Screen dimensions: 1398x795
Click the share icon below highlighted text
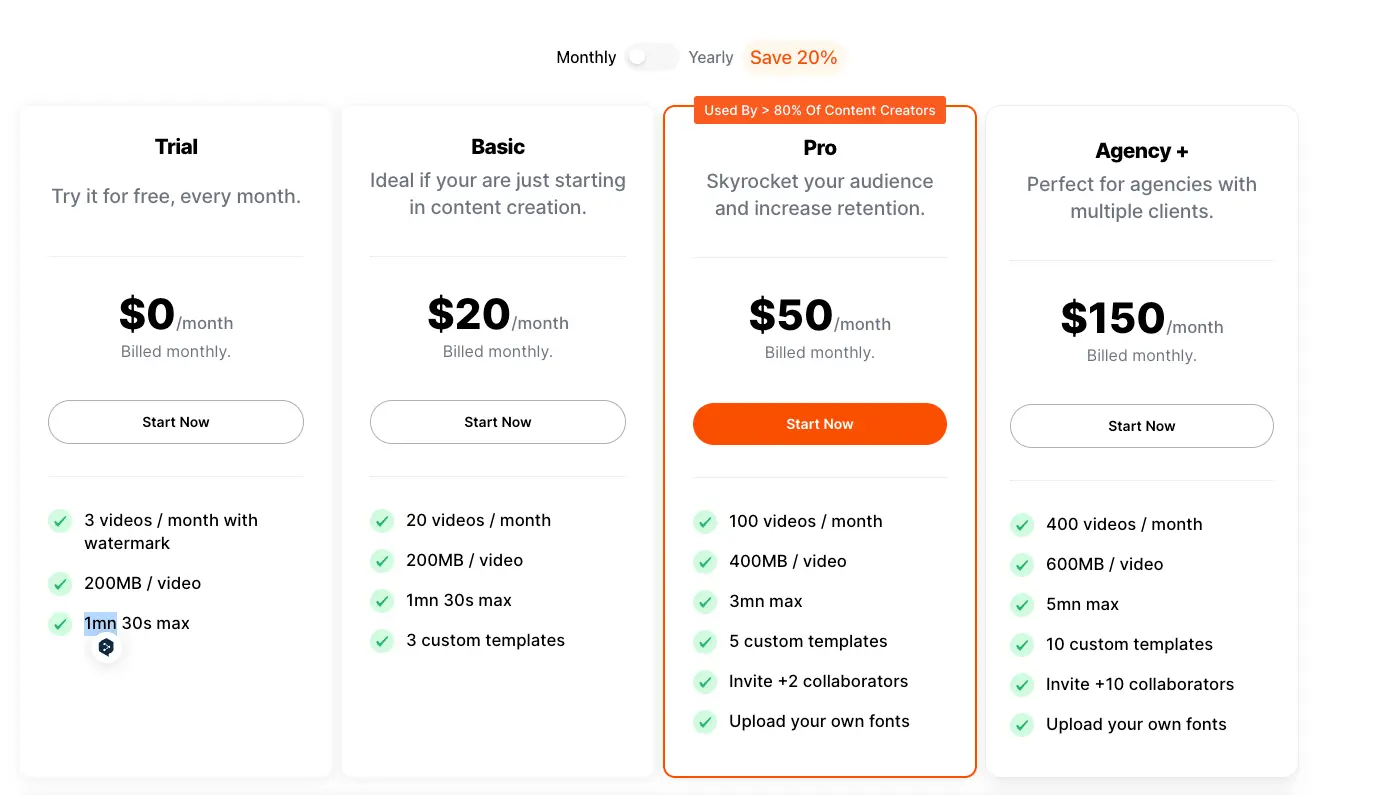(106, 647)
